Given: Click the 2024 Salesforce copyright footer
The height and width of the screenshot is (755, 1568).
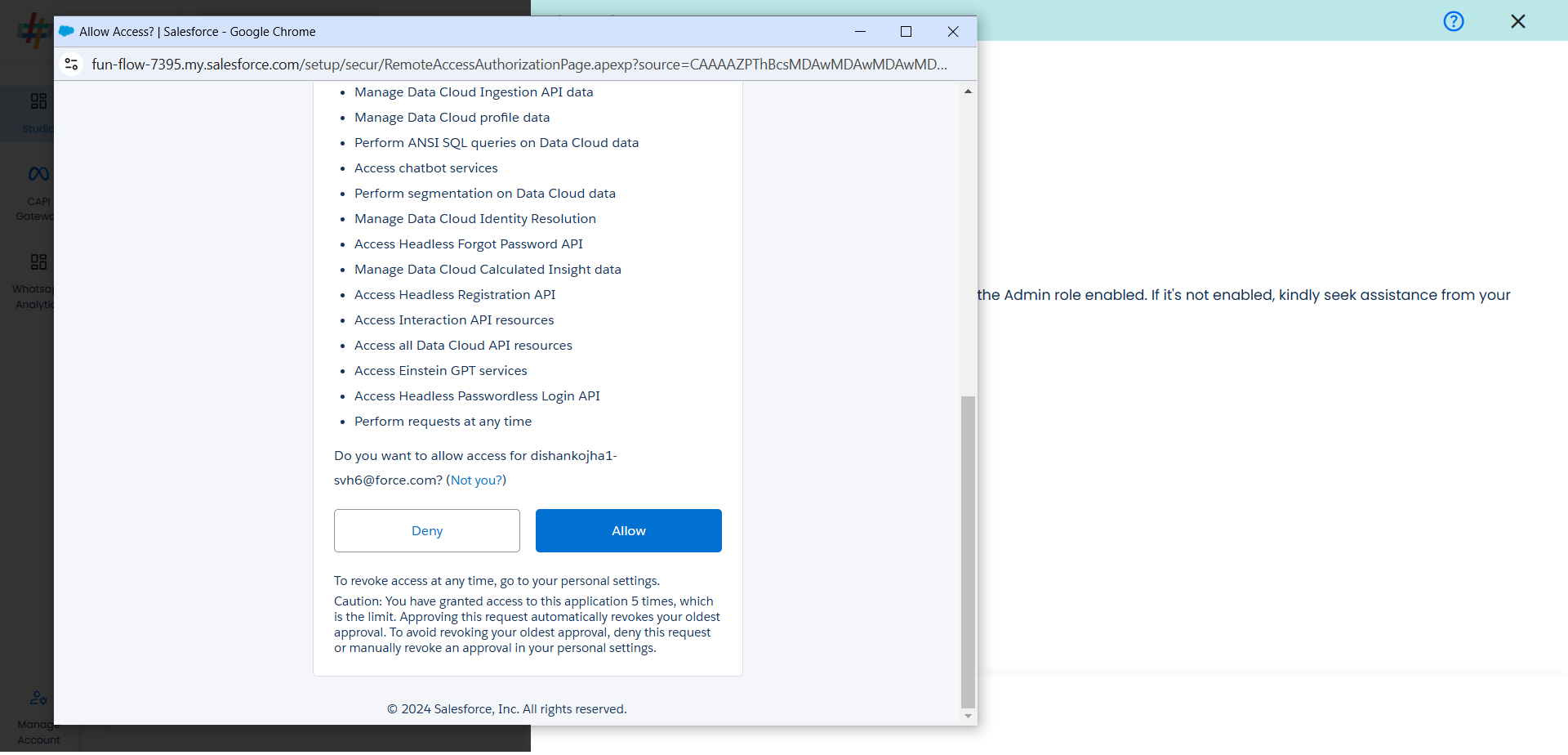Looking at the screenshot, I should (506, 709).
